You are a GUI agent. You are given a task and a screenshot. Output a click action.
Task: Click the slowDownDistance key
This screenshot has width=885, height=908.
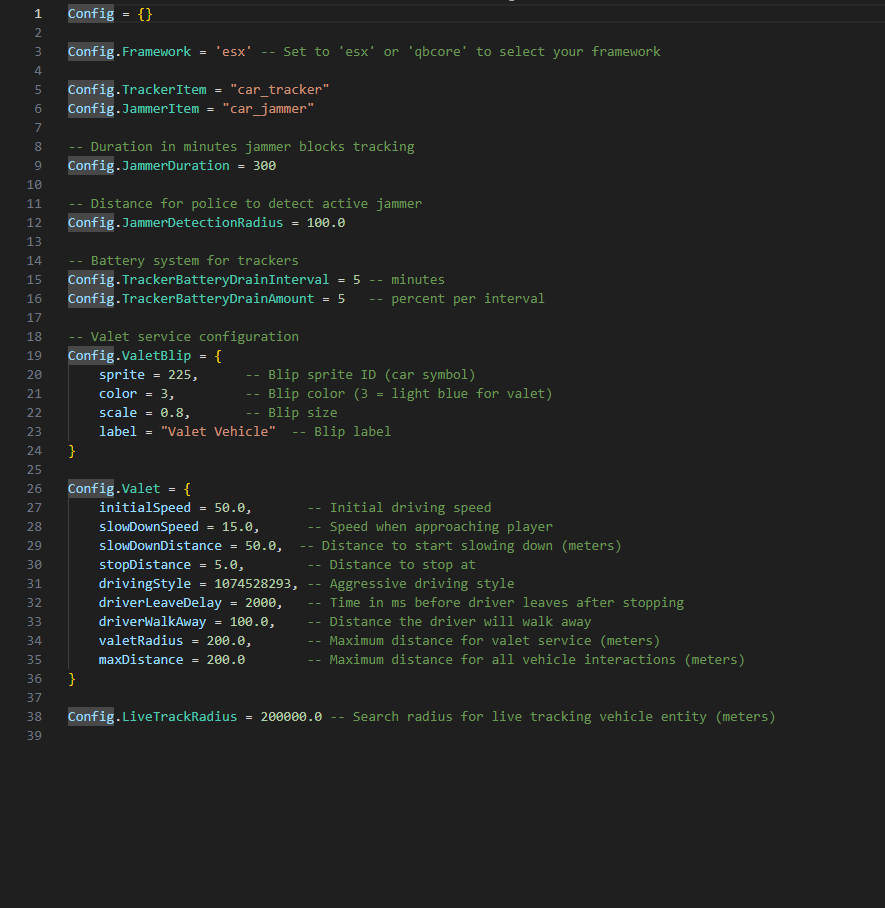160,546
